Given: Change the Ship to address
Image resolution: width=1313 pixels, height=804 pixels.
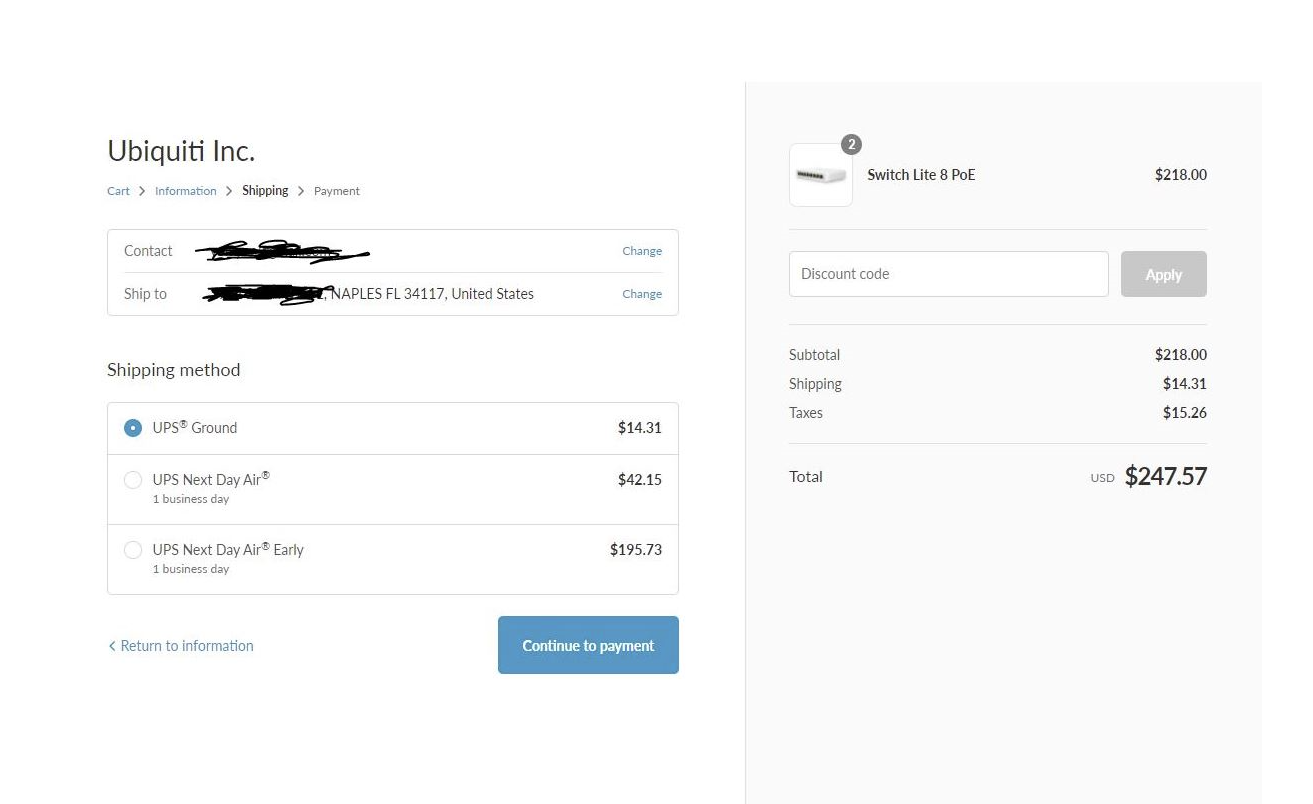Looking at the screenshot, I should tap(641, 294).
